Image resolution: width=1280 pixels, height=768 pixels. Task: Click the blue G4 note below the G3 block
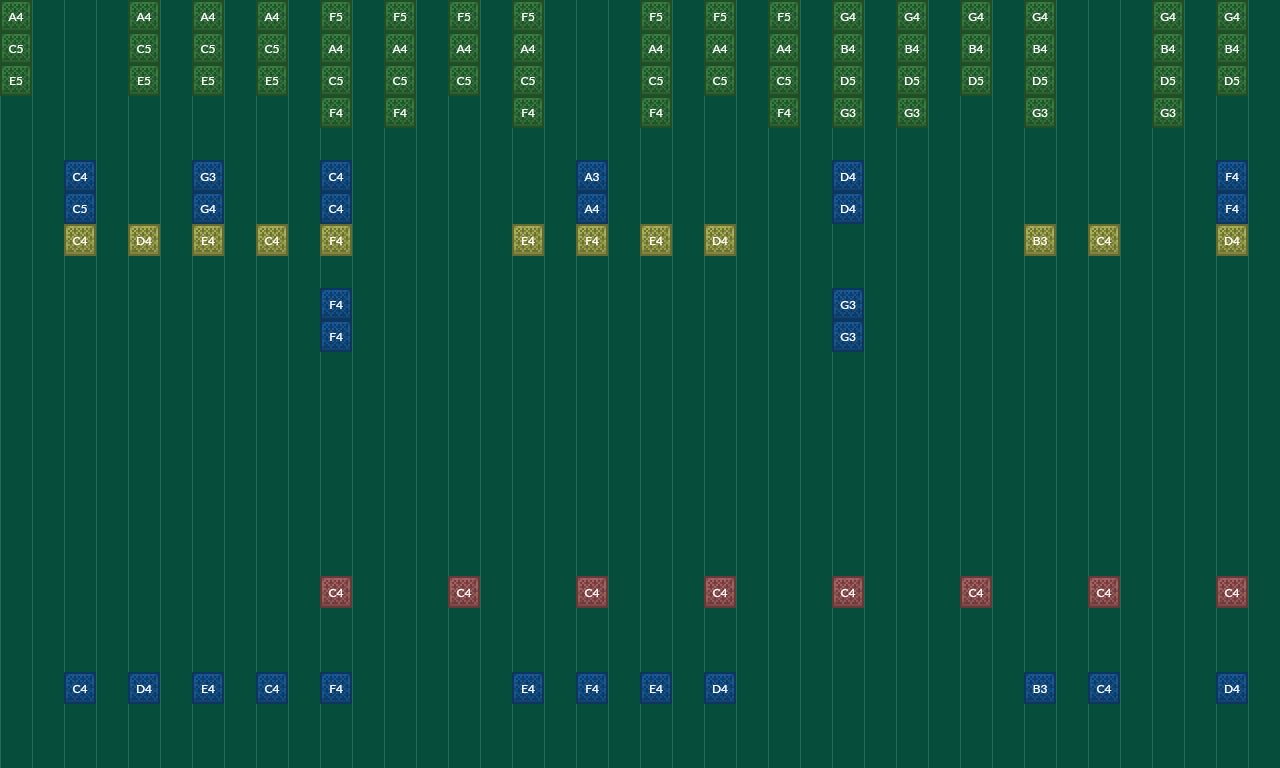tap(208, 208)
